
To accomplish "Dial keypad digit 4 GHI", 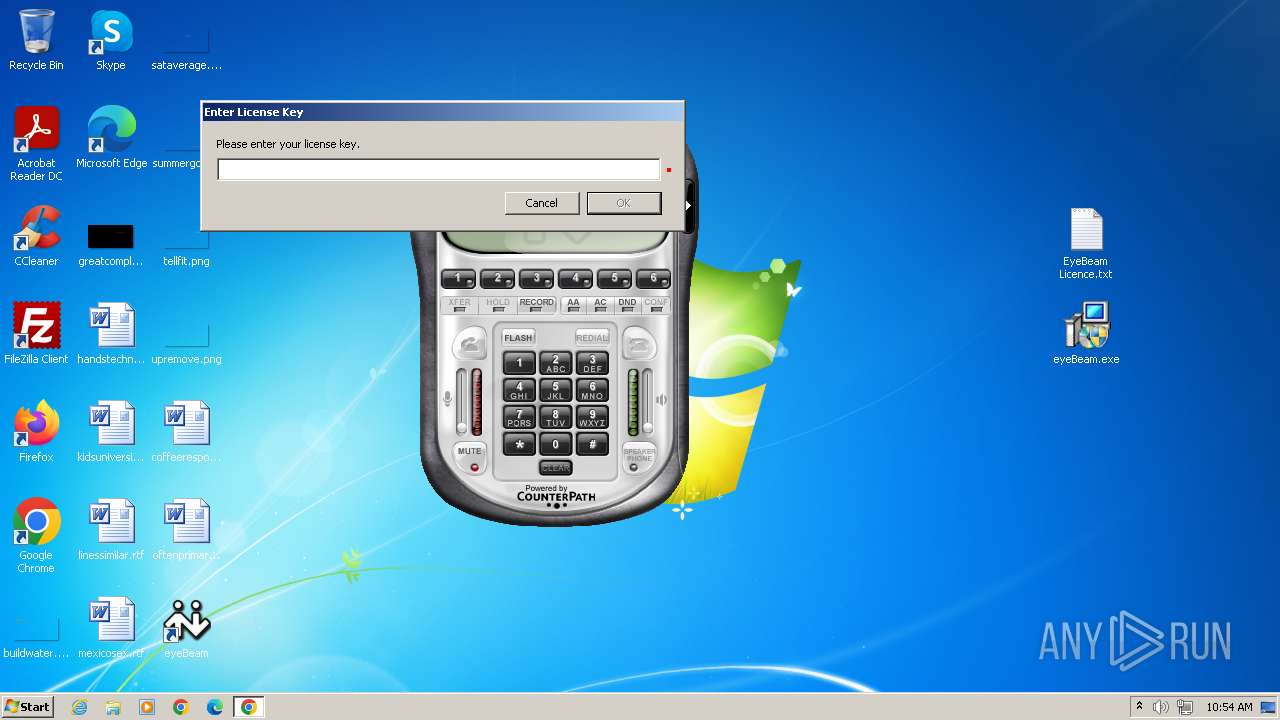I will click(519, 390).
